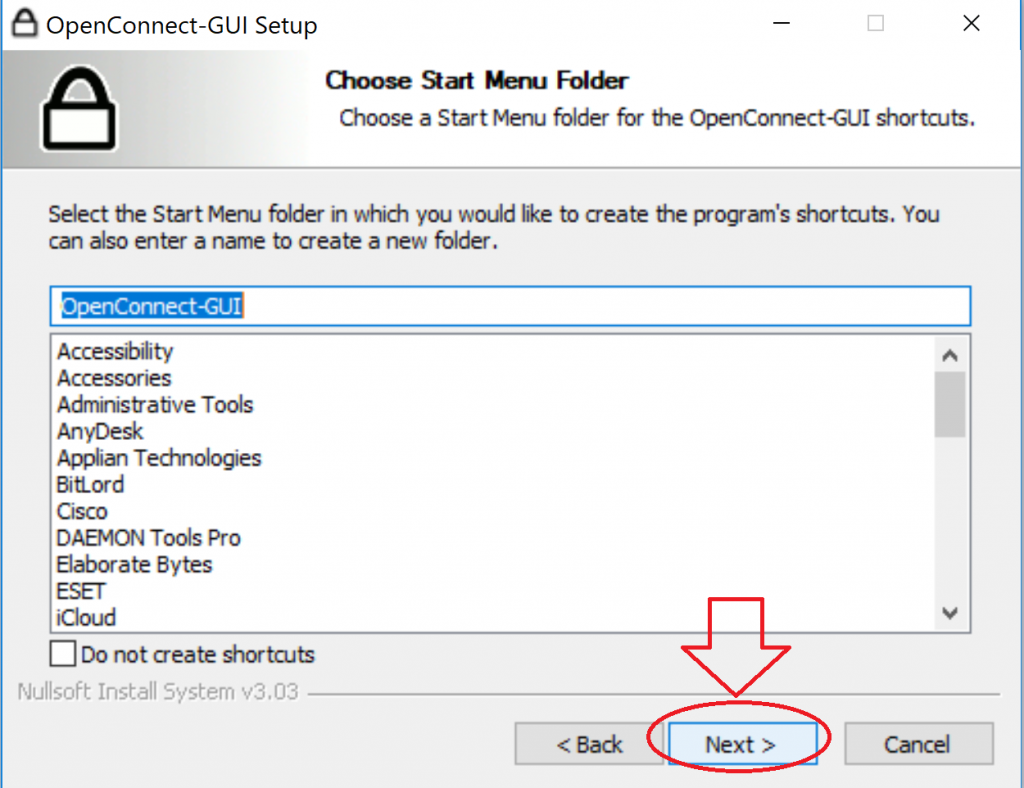This screenshot has width=1024, height=788.
Task: Click the Start Menu folder name field
Action: (510, 306)
